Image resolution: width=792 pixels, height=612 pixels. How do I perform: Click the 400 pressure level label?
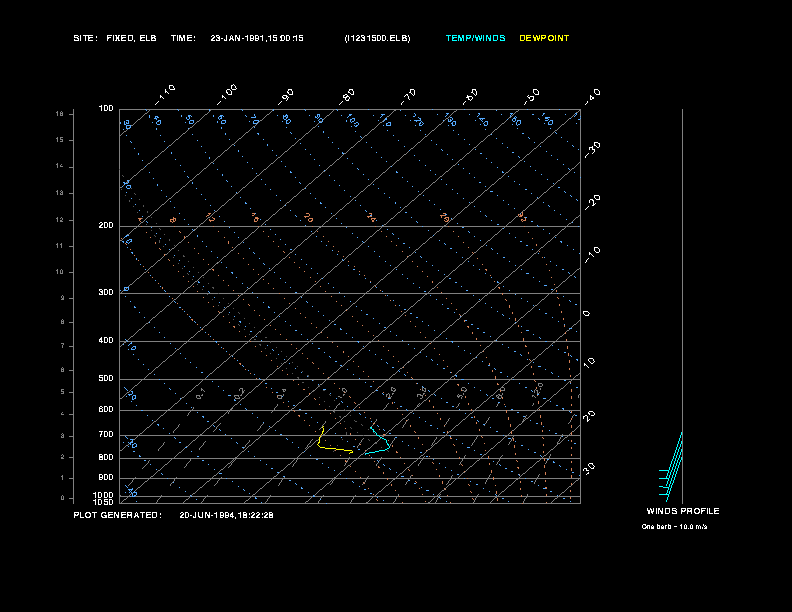(x=106, y=340)
